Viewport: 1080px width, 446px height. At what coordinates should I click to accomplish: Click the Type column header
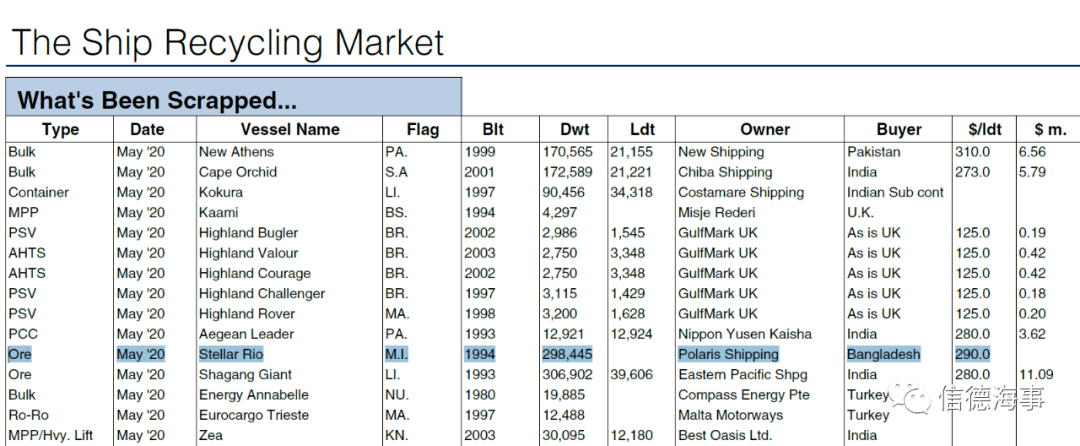61,129
